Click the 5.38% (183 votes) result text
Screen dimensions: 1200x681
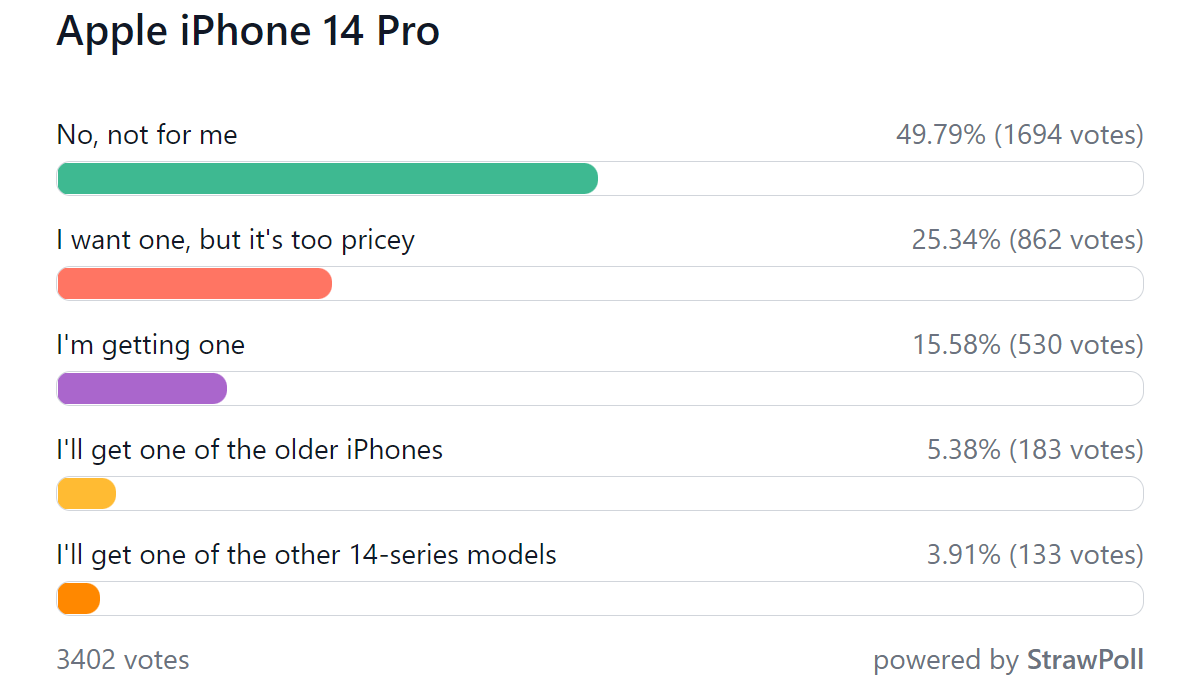(x=1036, y=450)
